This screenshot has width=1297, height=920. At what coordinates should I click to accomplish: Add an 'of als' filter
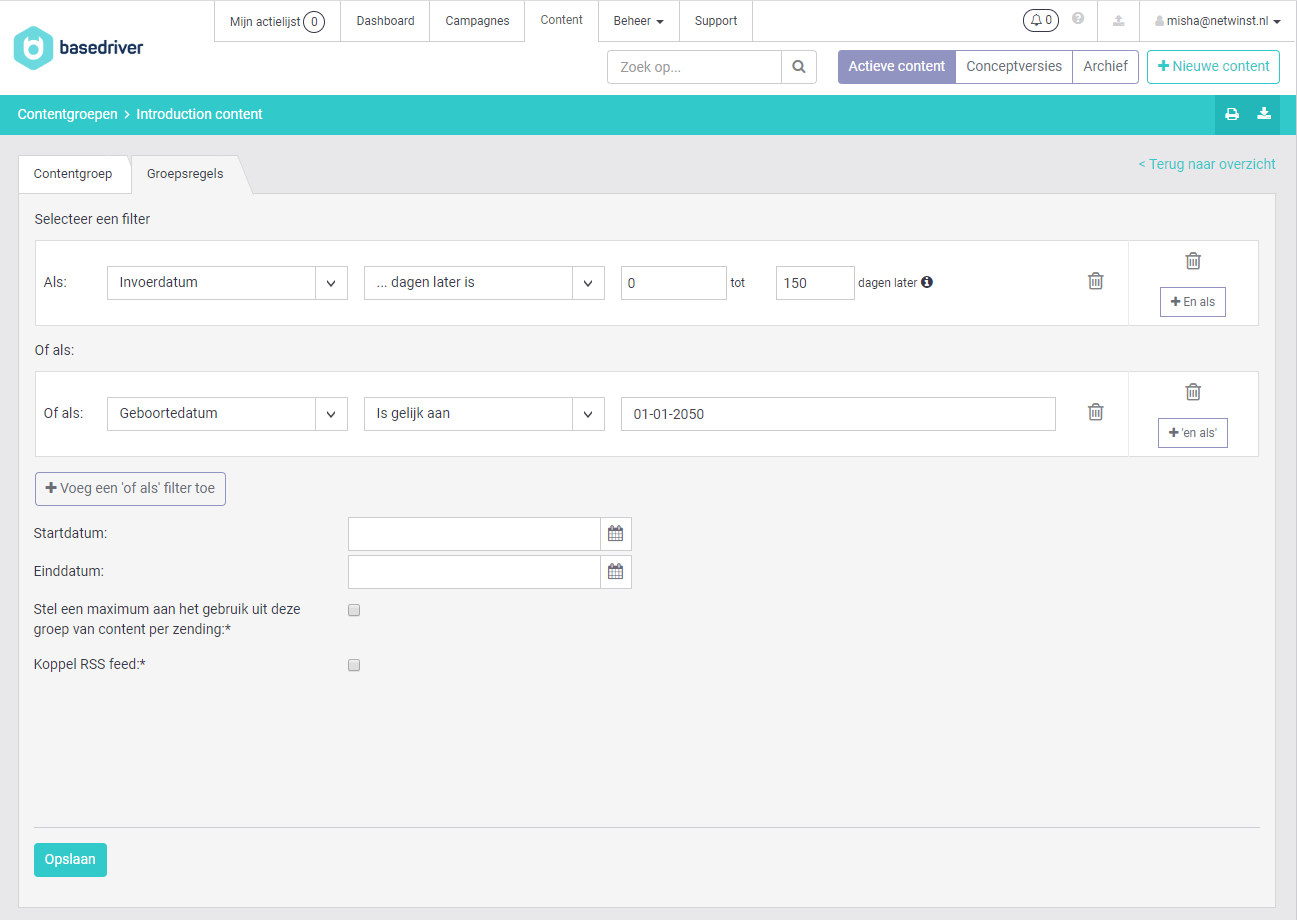[x=131, y=489]
